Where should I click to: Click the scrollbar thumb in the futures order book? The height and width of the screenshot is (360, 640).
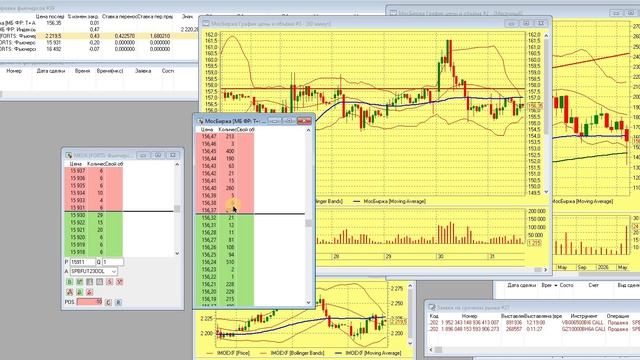tap(177, 209)
